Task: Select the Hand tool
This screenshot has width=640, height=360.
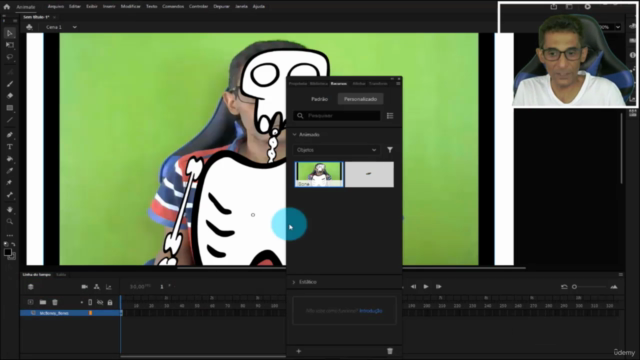Action: pyautogui.click(x=10, y=209)
